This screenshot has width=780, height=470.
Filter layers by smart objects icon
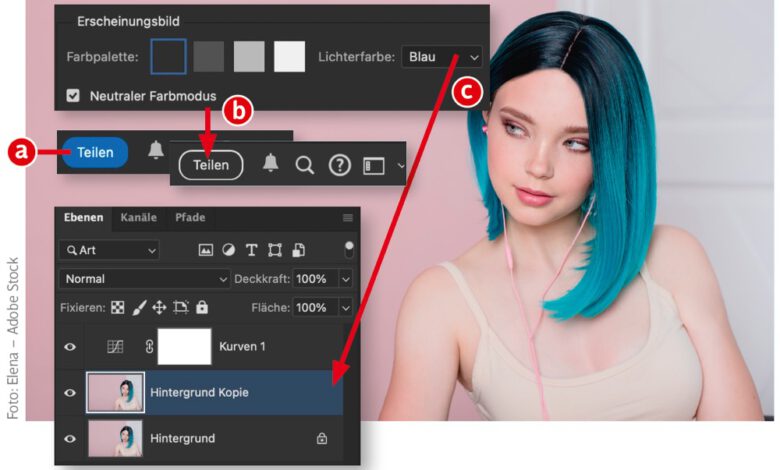tap(298, 250)
